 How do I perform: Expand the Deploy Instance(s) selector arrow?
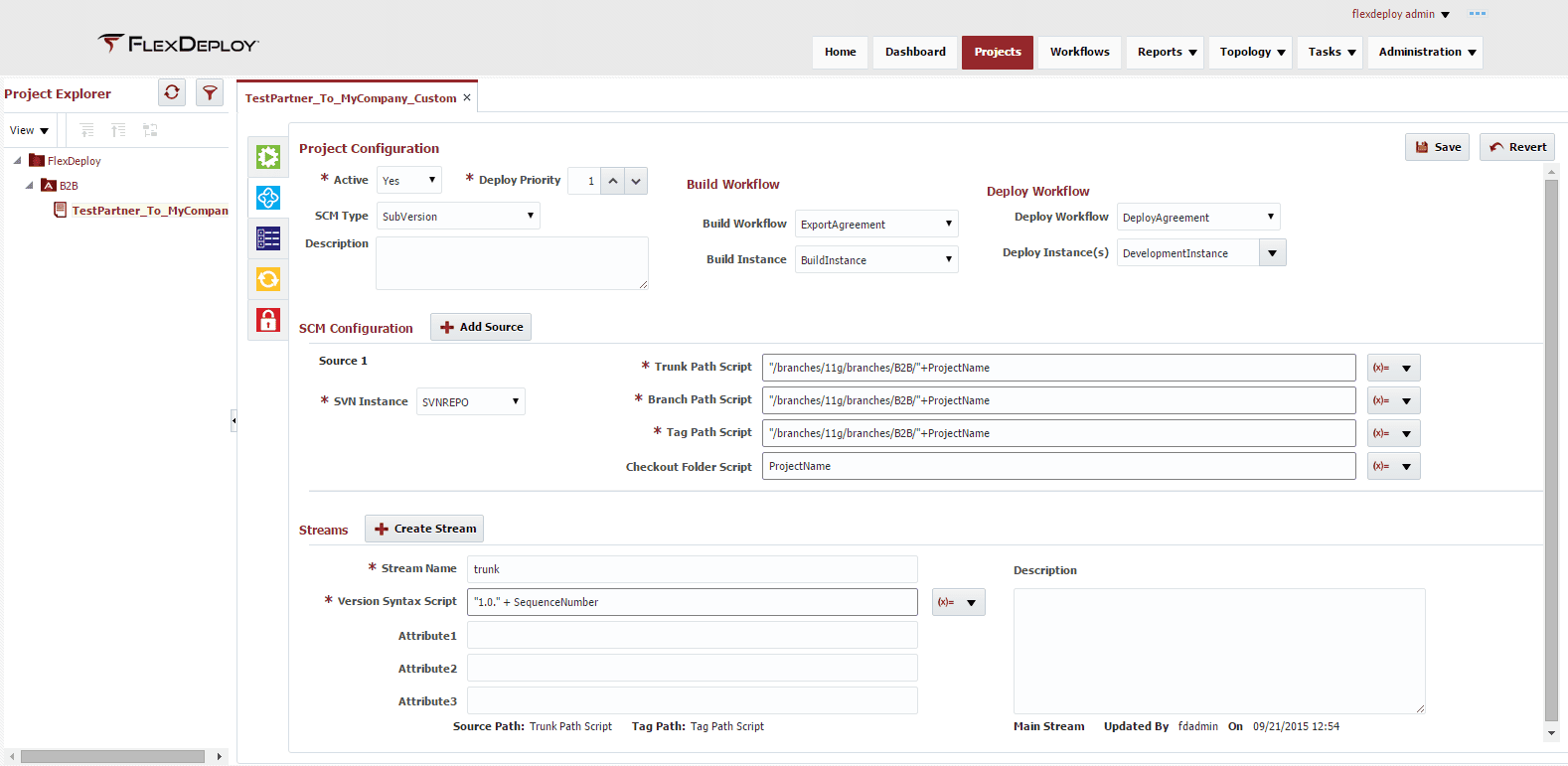click(1273, 252)
